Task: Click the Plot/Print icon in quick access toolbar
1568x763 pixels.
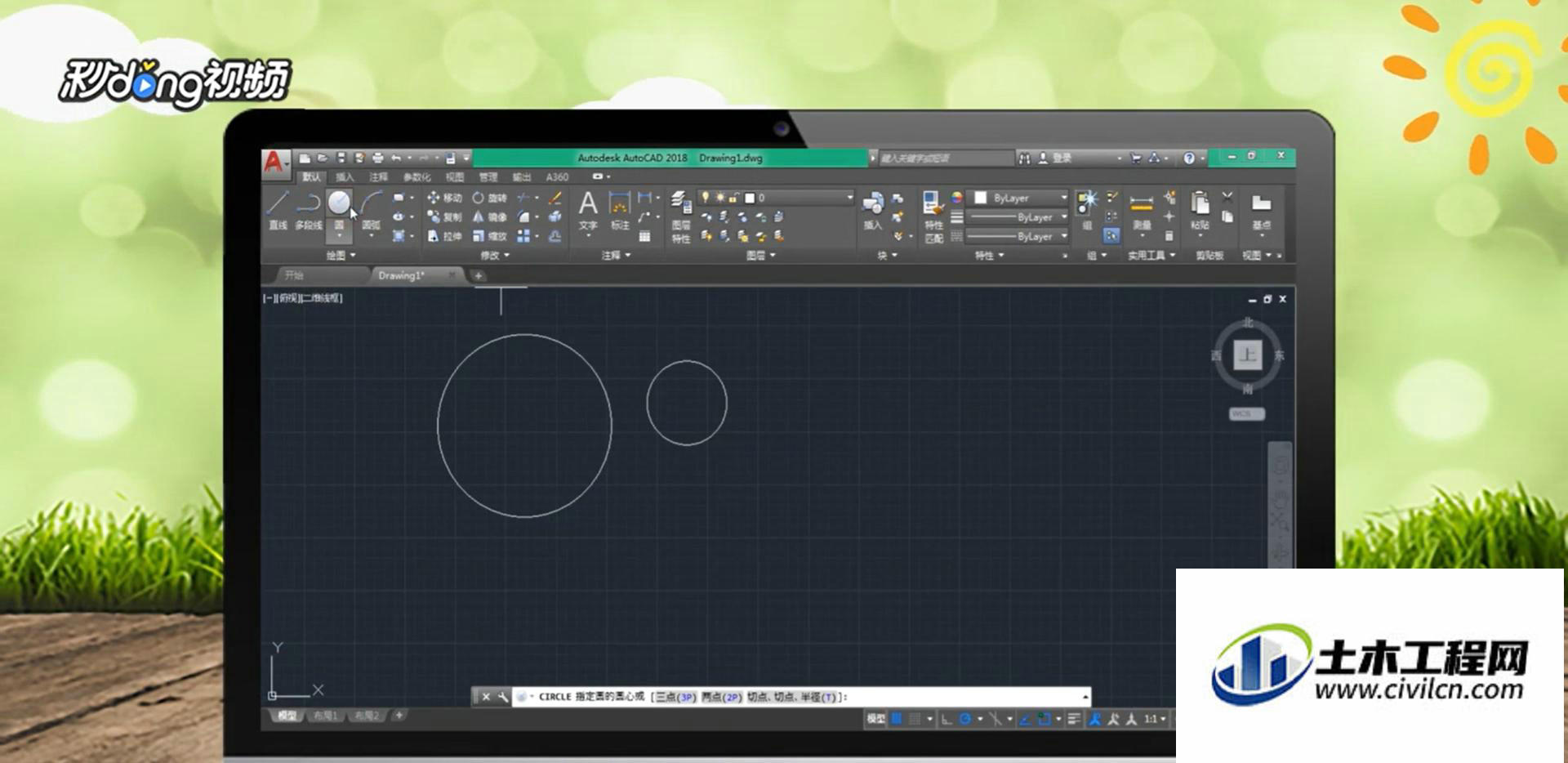Action: (377, 158)
